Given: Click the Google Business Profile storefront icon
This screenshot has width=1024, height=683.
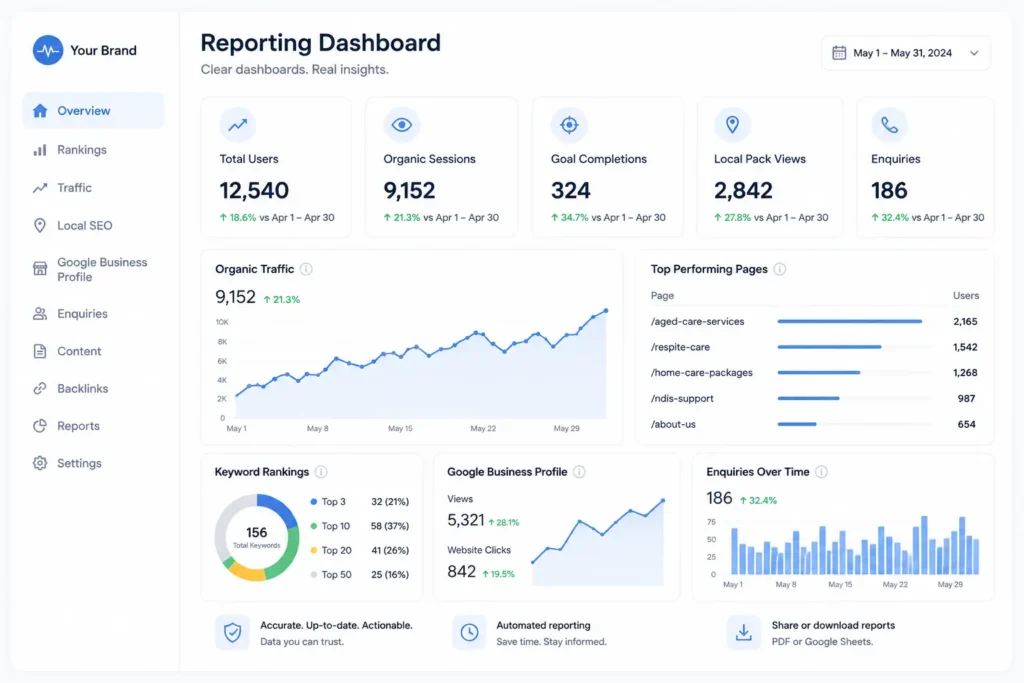Looking at the screenshot, I should 40,269.
